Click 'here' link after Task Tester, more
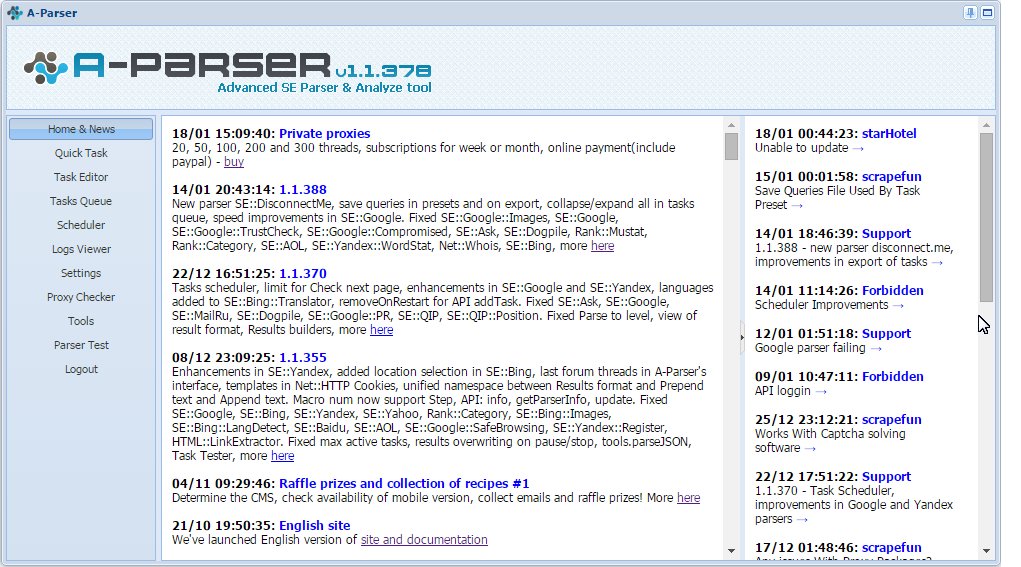The width and height of the screenshot is (1021, 567). [283, 456]
